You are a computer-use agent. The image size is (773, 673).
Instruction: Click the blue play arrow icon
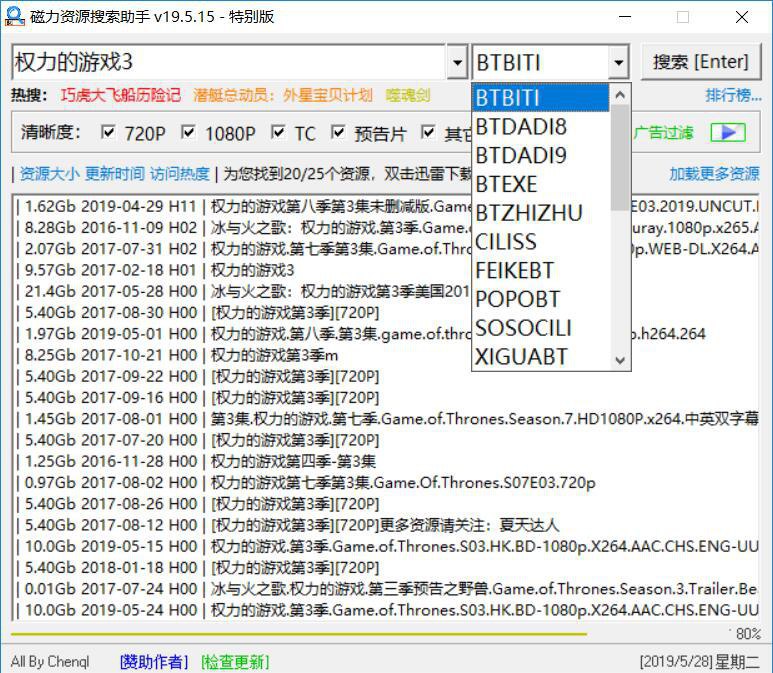point(728,132)
